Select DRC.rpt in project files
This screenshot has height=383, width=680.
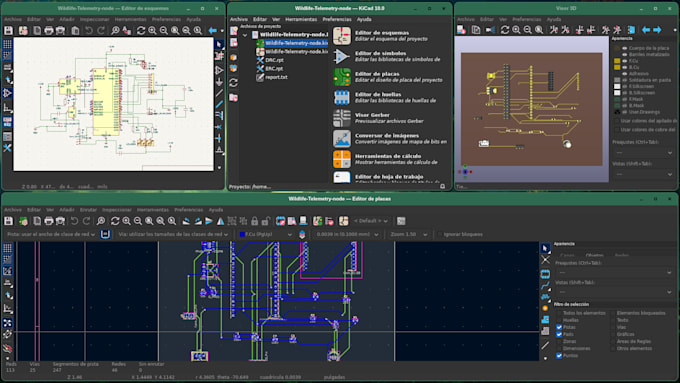click(274, 60)
